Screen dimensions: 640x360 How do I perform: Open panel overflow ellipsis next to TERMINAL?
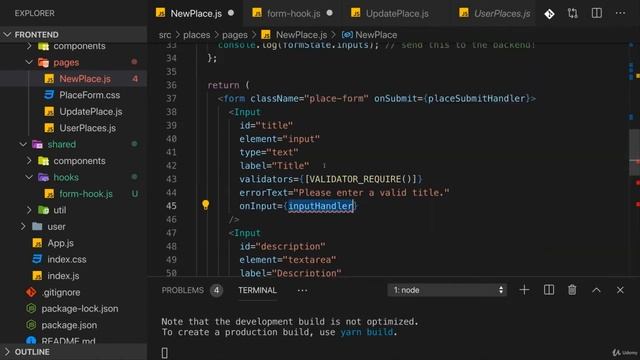pos(302,290)
